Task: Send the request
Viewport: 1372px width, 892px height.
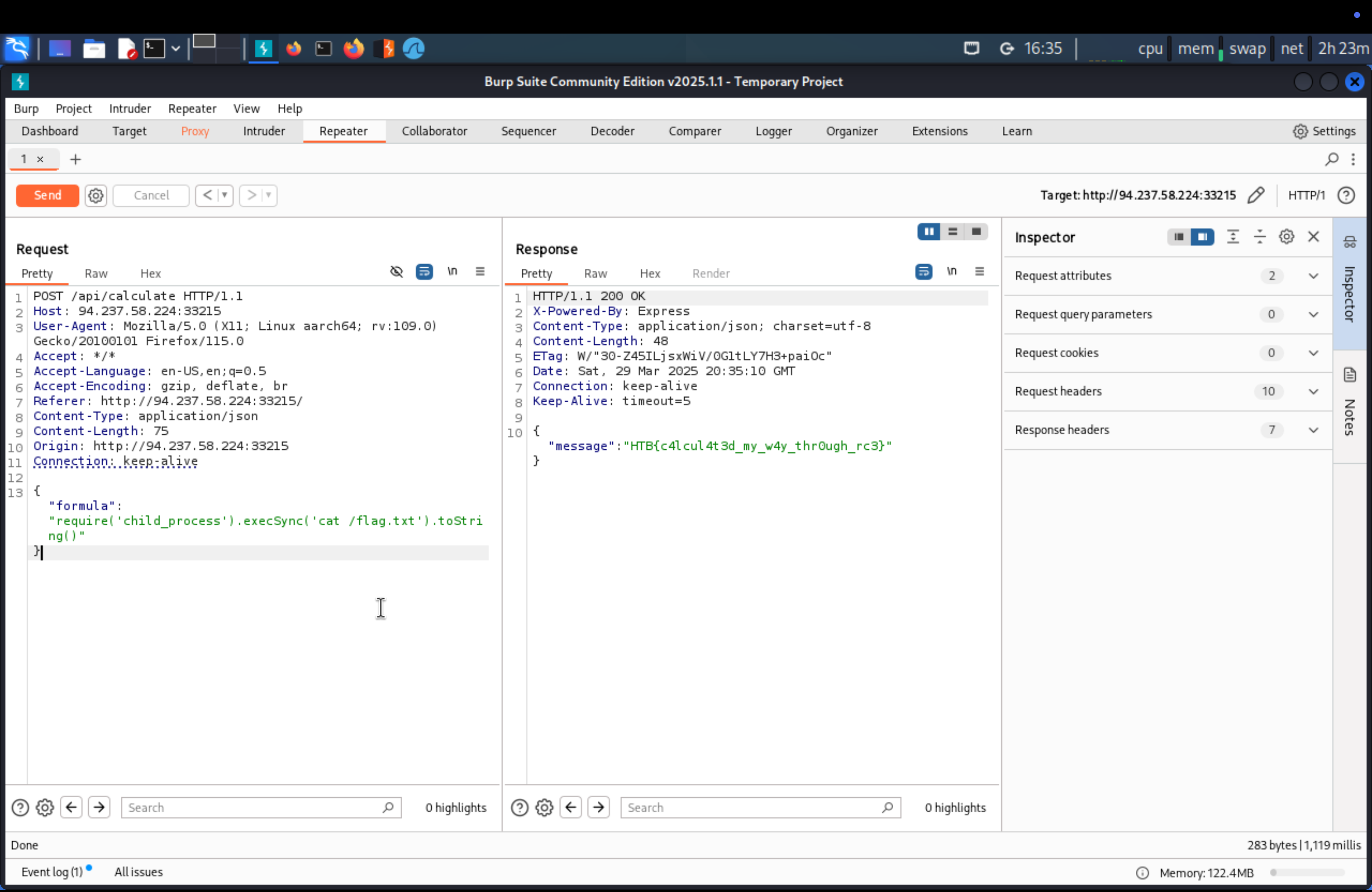Action: pos(47,195)
